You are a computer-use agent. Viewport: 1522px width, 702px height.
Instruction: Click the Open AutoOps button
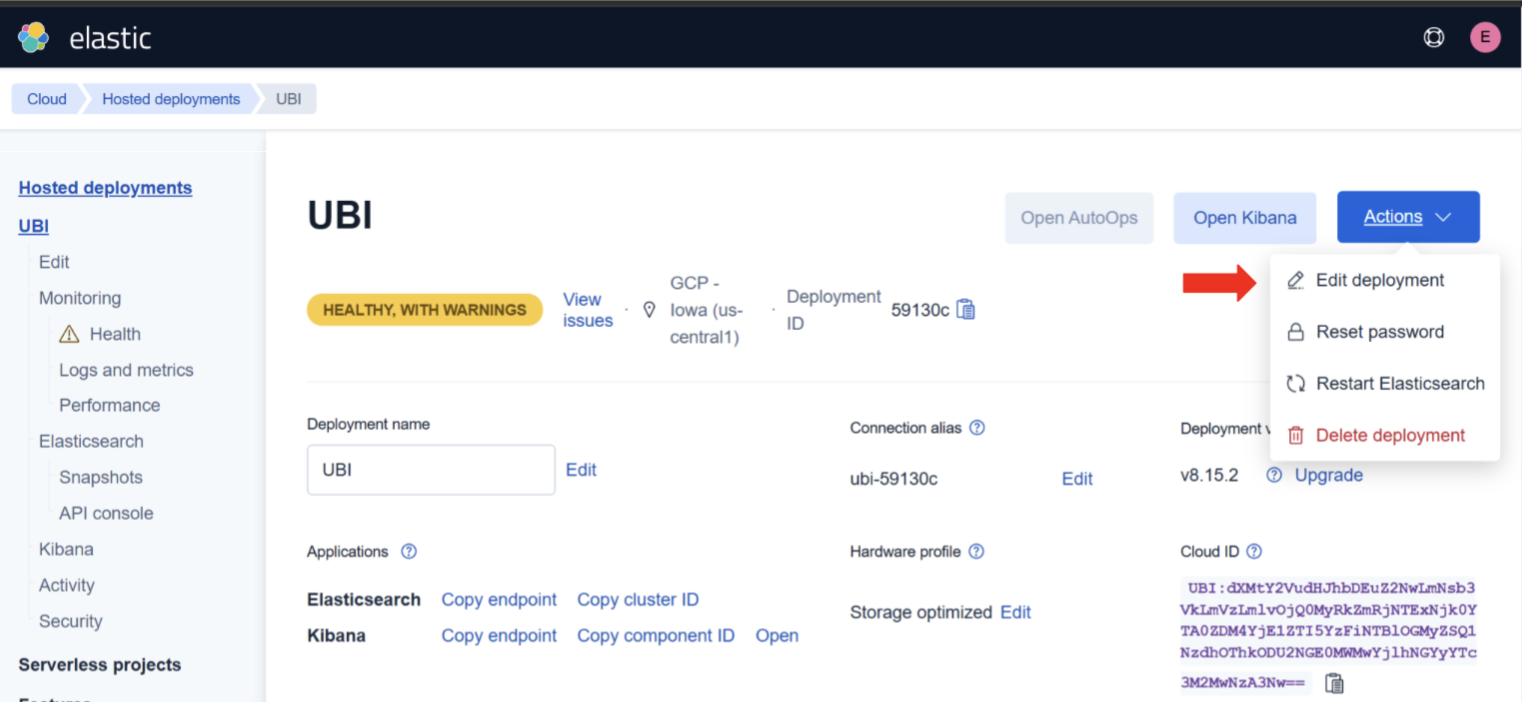point(1079,218)
